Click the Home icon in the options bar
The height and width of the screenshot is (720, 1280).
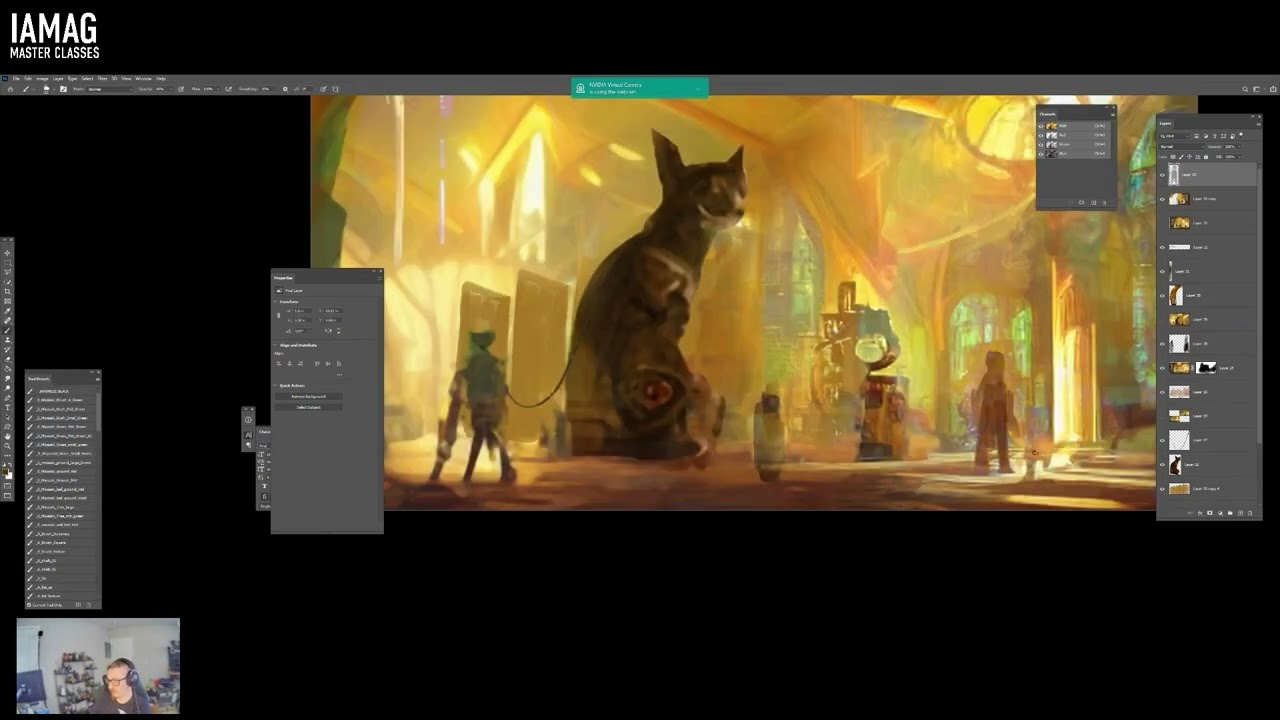[10, 89]
